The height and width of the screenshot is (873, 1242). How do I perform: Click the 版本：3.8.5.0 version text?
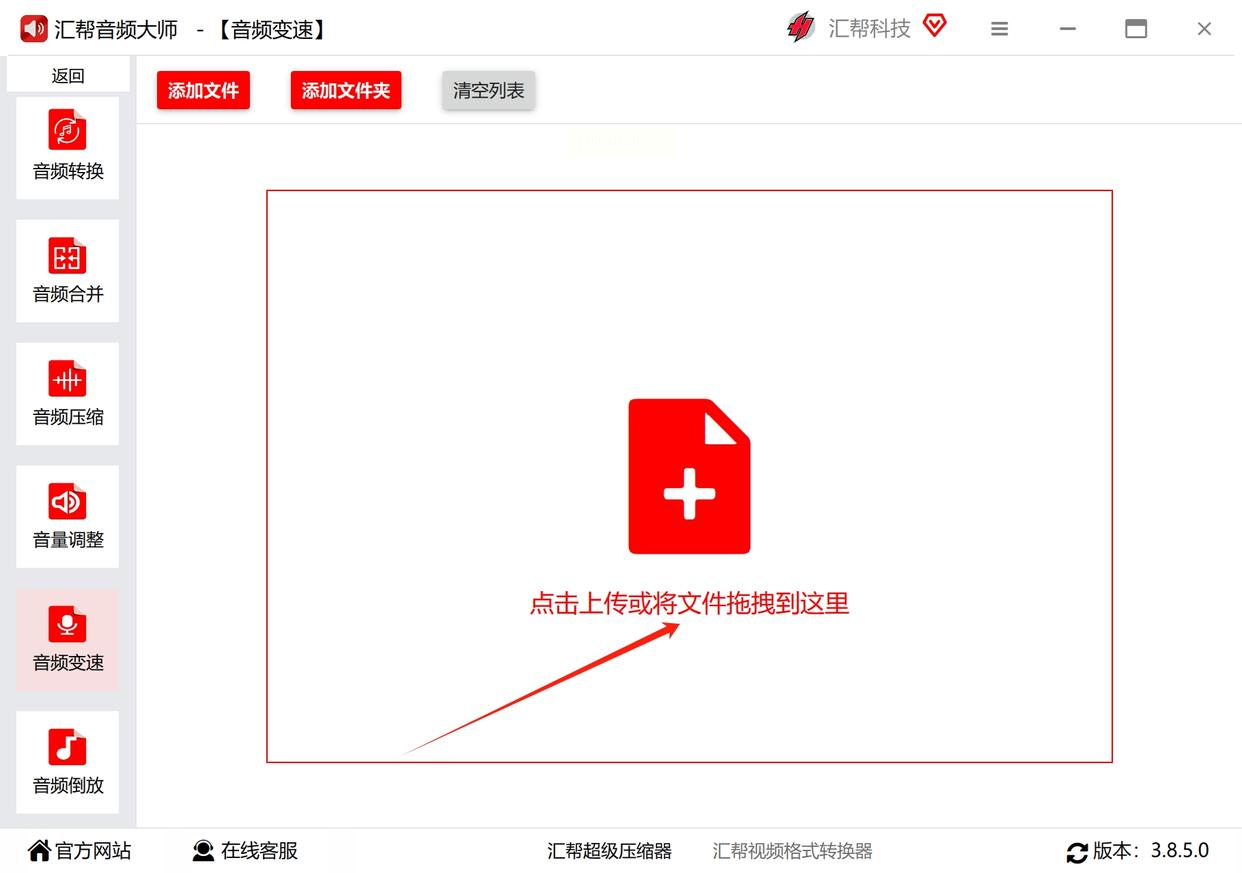tap(1151, 851)
